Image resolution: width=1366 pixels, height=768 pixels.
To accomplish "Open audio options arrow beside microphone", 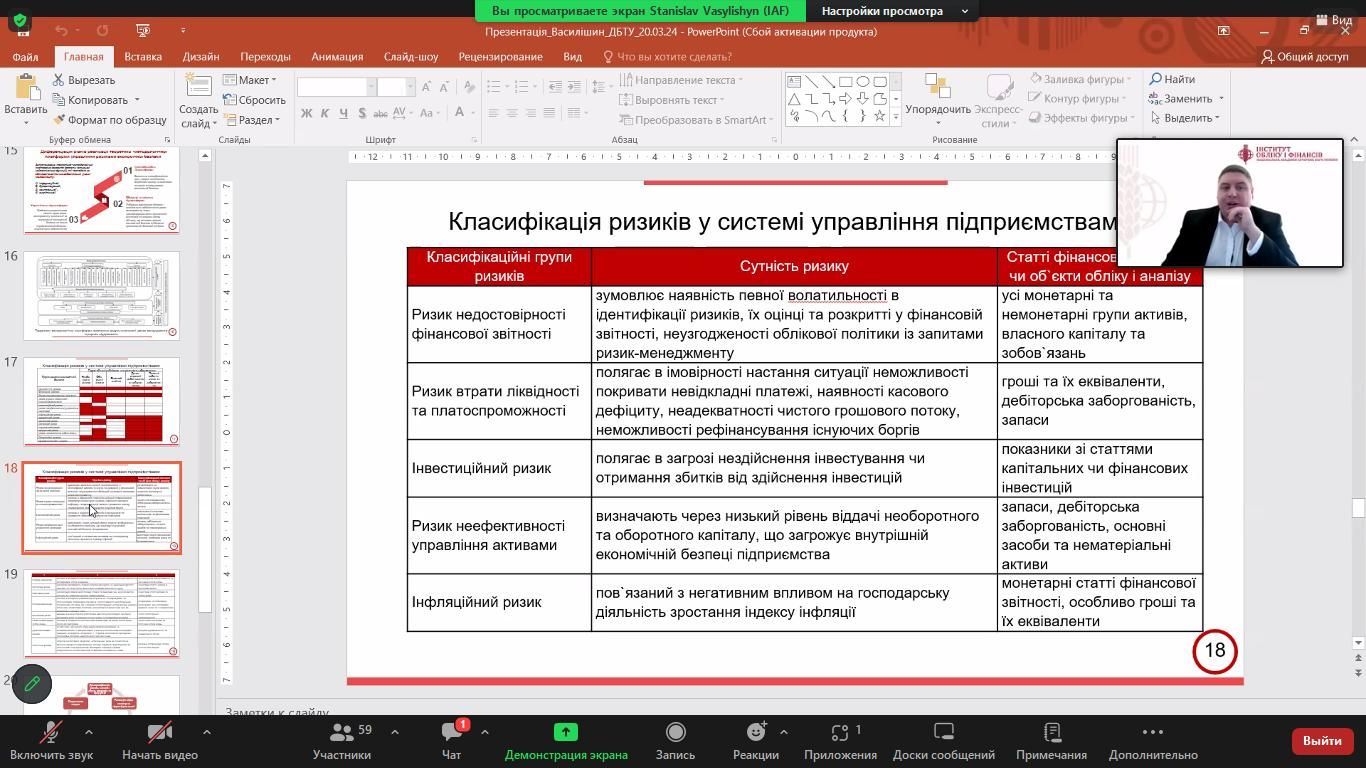I will point(88,732).
